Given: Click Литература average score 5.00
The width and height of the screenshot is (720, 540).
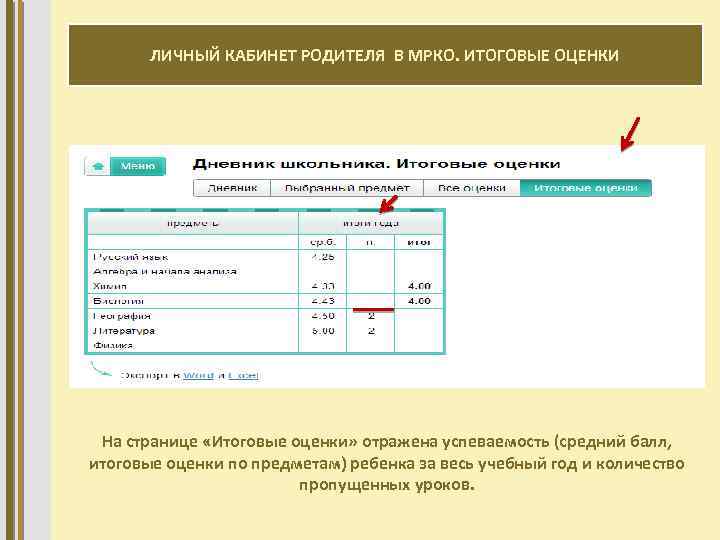Looking at the screenshot, I should 323,331.
